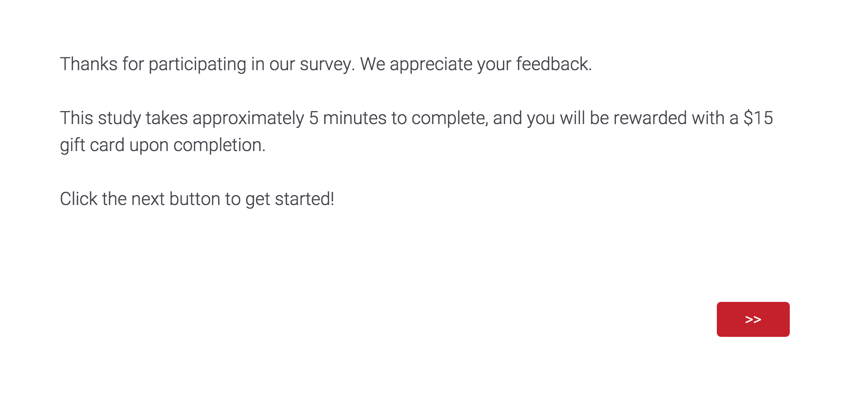
Task: Click the red >> next button
Action: coord(753,319)
